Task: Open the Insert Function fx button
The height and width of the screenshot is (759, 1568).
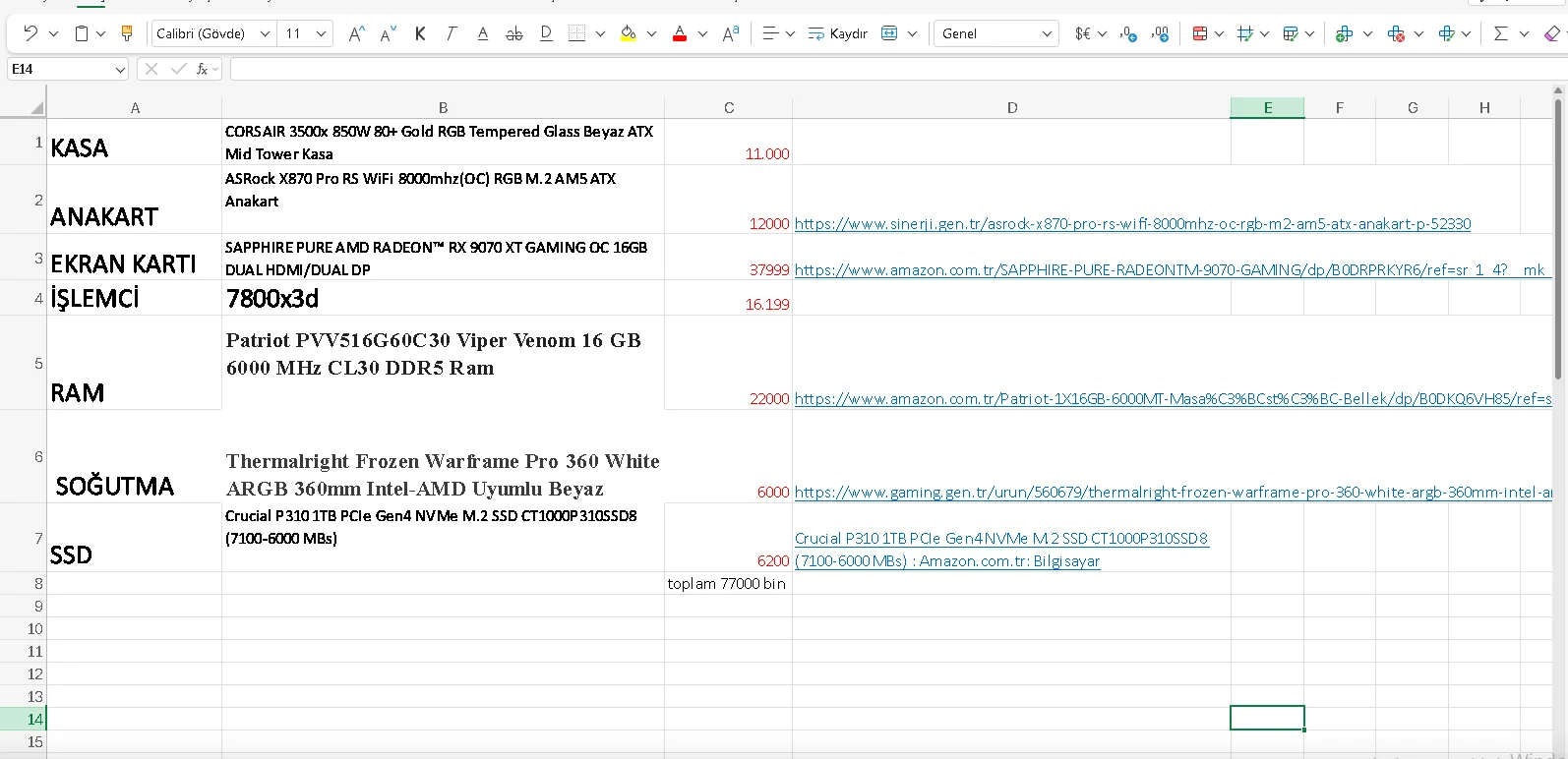Action: coord(202,69)
